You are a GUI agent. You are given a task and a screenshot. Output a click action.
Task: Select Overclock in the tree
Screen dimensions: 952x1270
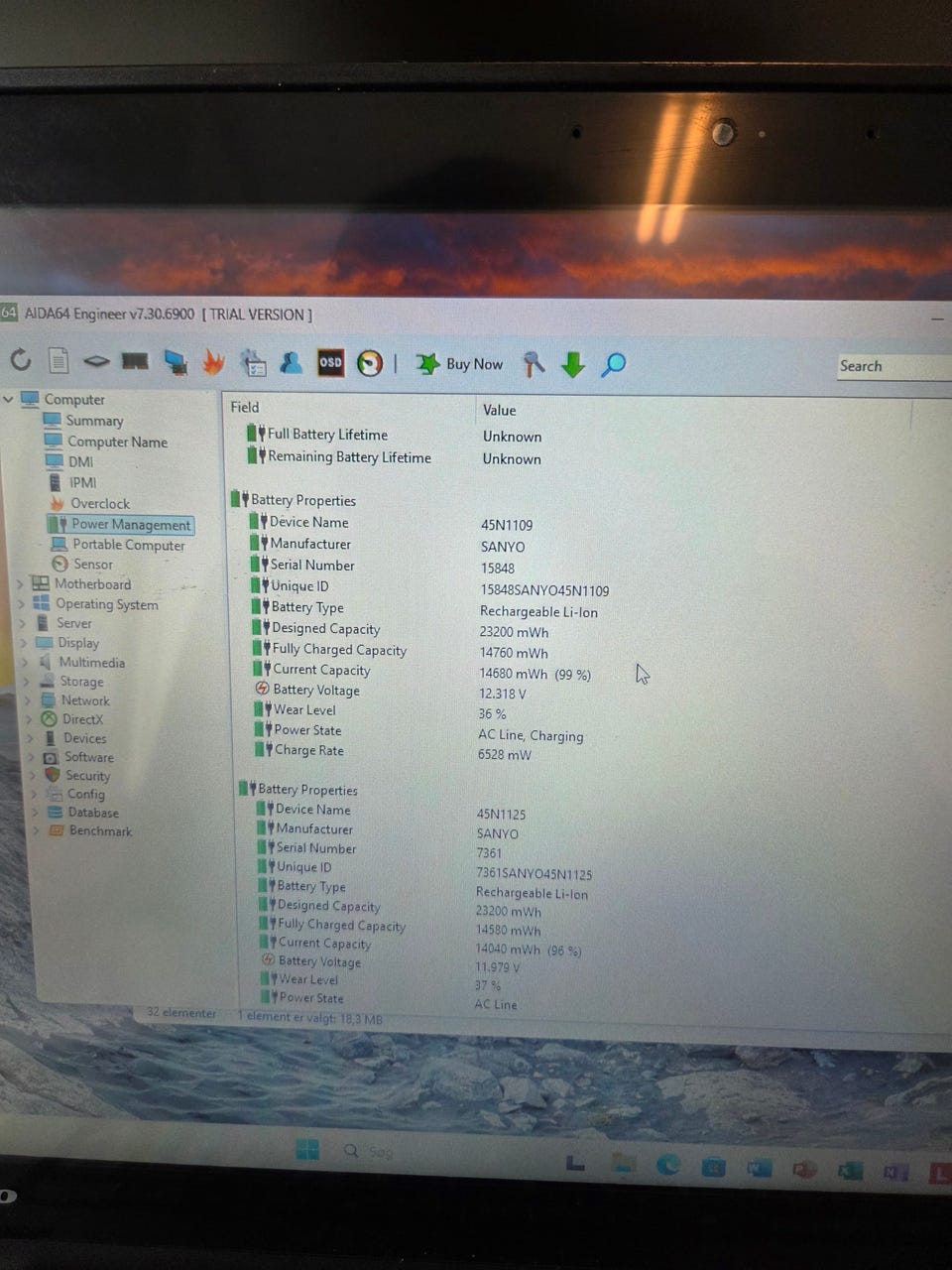pyautogui.click(x=99, y=503)
